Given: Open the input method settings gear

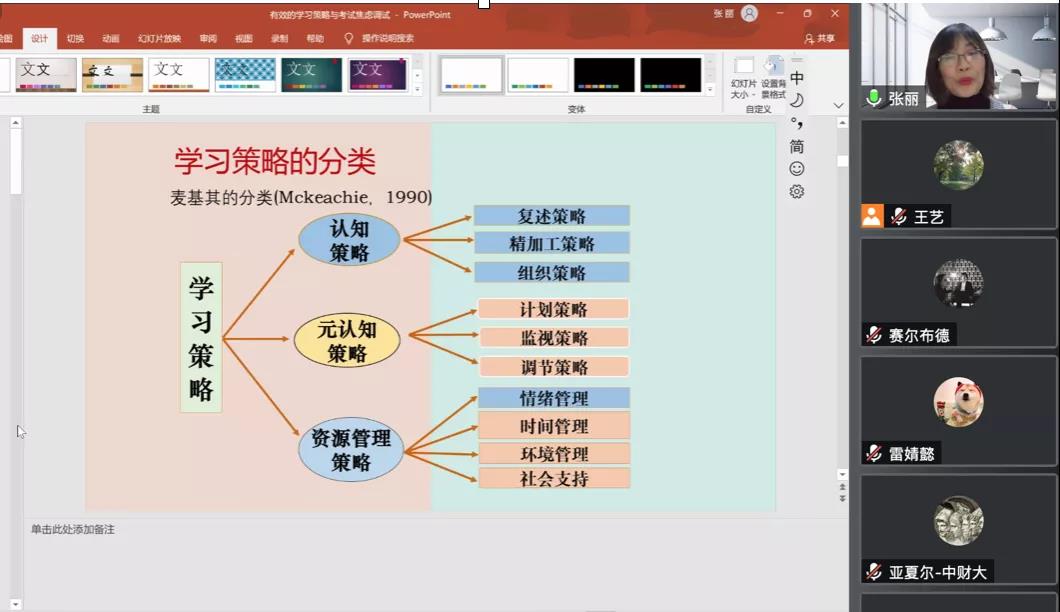Looking at the screenshot, I should tap(797, 191).
